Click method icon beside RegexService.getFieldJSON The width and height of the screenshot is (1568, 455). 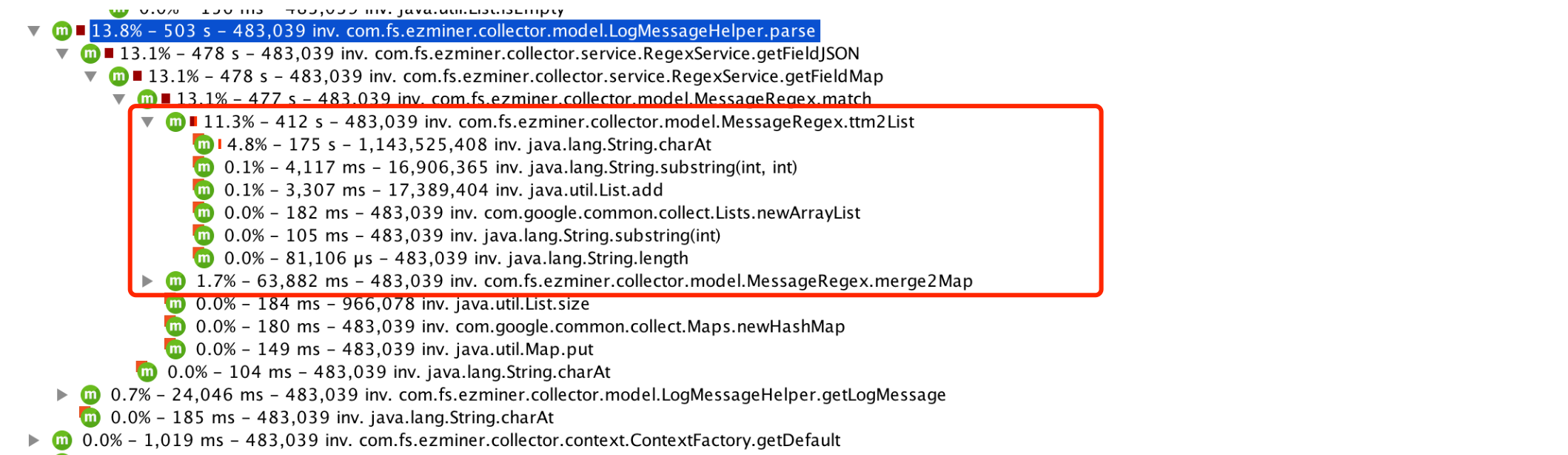(x=90, y=53)
